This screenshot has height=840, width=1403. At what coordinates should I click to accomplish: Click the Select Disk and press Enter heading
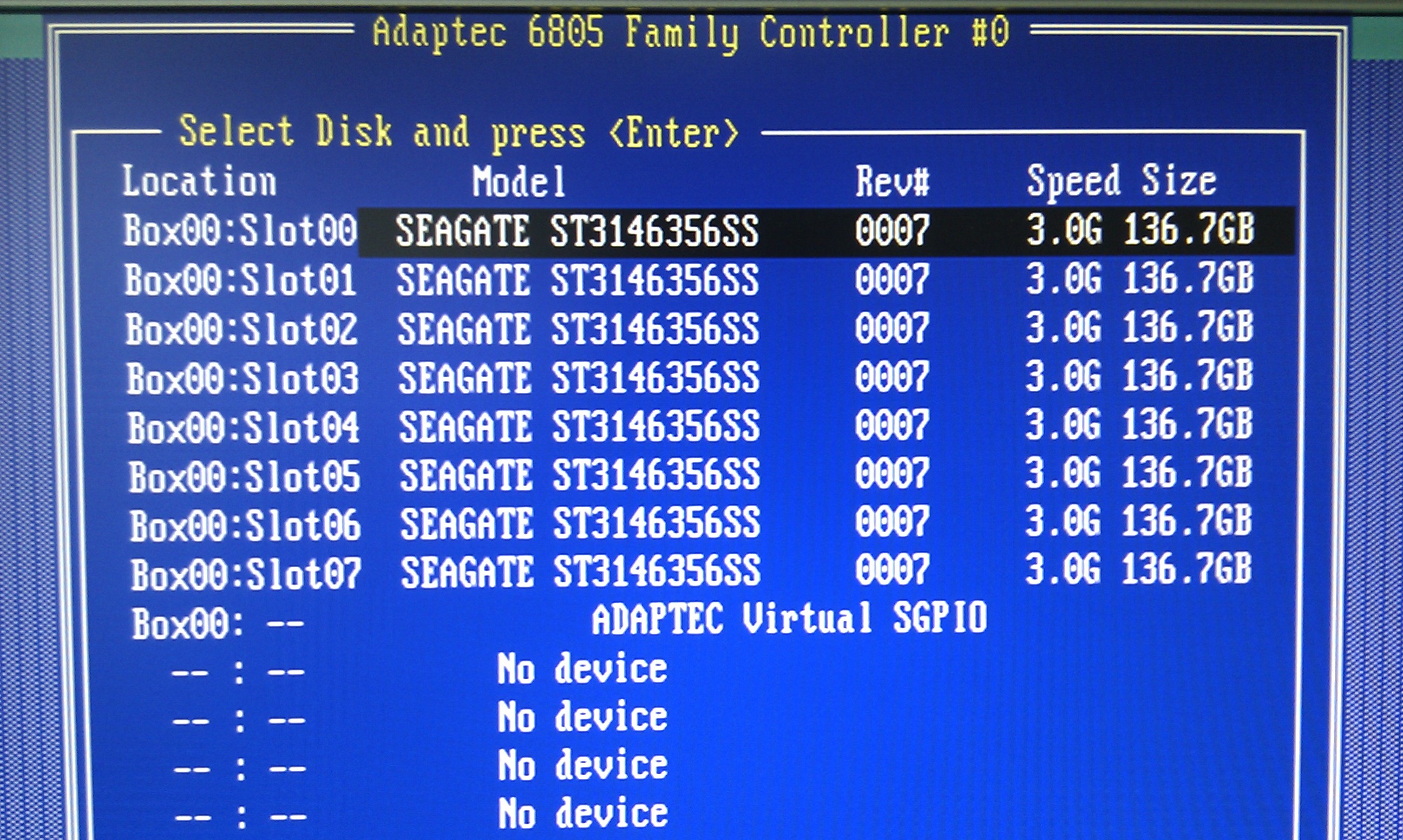[458, 133]
